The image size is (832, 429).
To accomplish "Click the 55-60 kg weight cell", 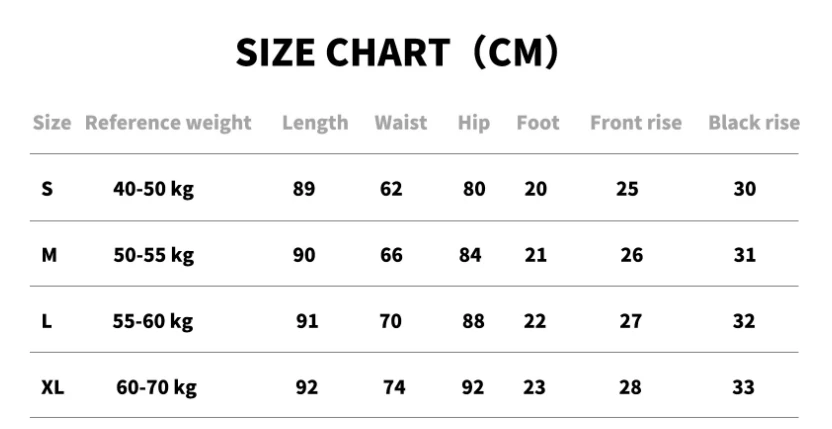I will coord(152,321).
